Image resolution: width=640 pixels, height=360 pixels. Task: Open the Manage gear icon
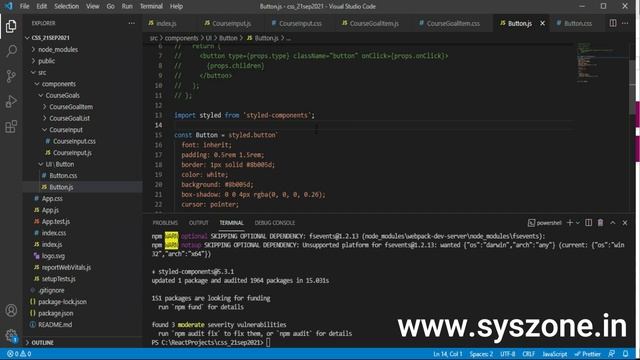pos(11,336)
